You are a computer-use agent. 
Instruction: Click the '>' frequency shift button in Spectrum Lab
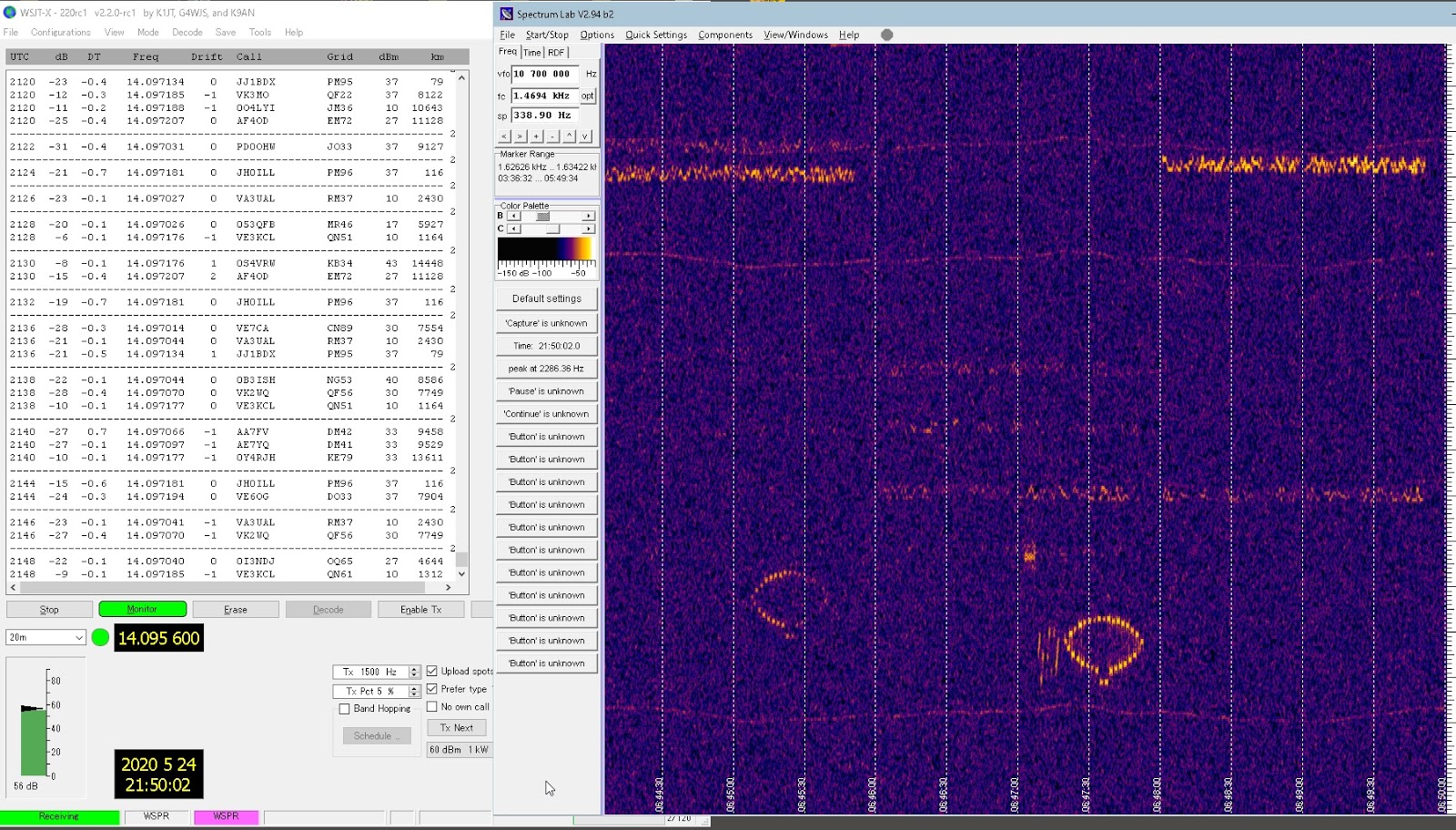point(520,137)
